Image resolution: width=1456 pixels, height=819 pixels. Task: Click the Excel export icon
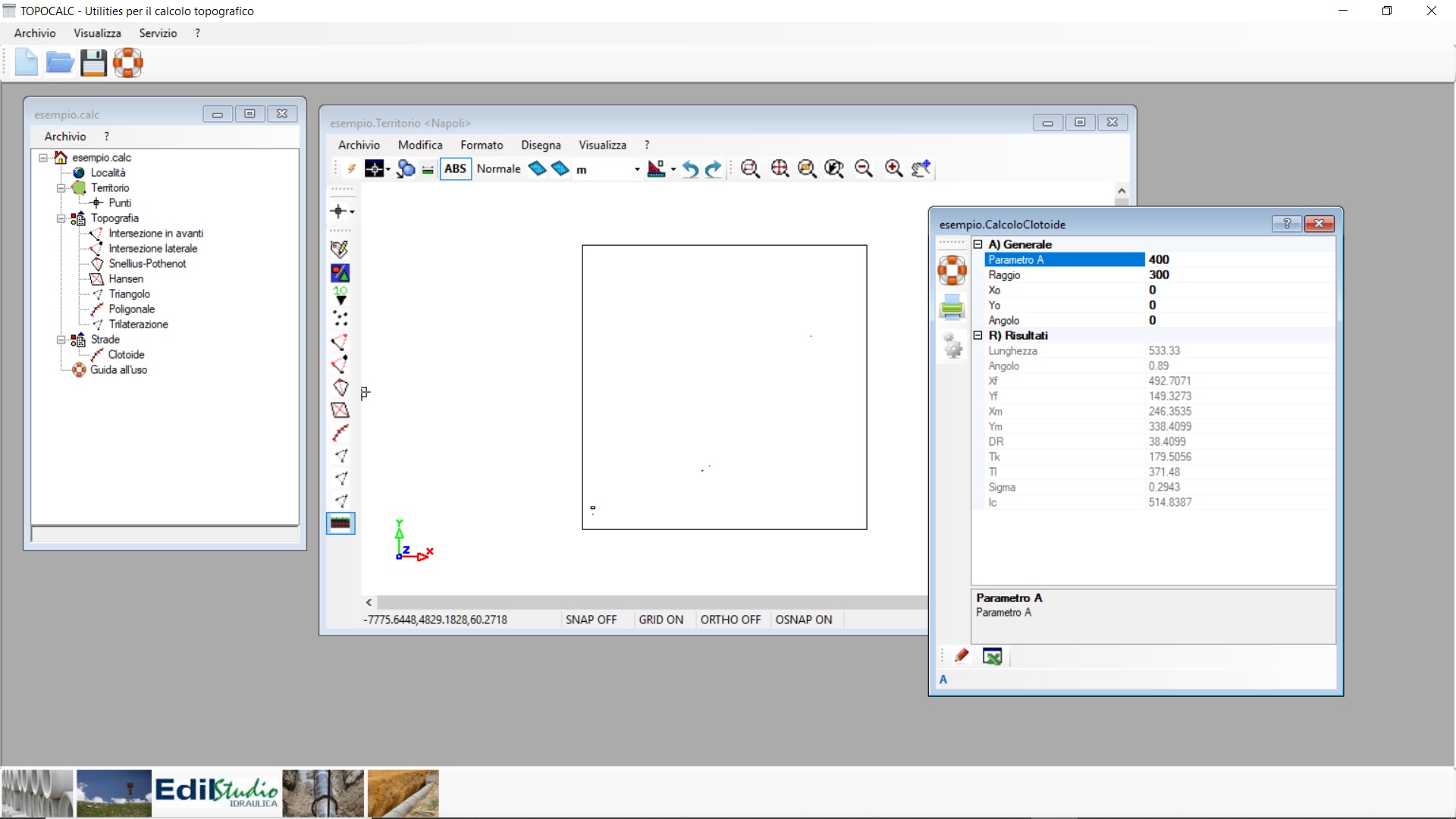[x=992, y=657]
